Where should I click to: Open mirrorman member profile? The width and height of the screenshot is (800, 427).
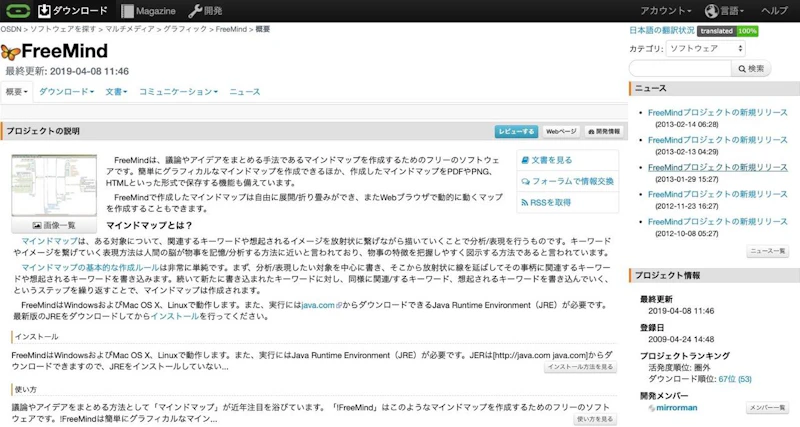pyautogui.click(x=677, y=408)
